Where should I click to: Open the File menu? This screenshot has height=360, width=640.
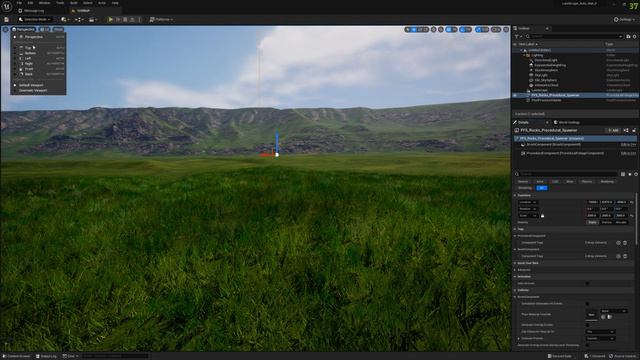(x=19, y=3)
